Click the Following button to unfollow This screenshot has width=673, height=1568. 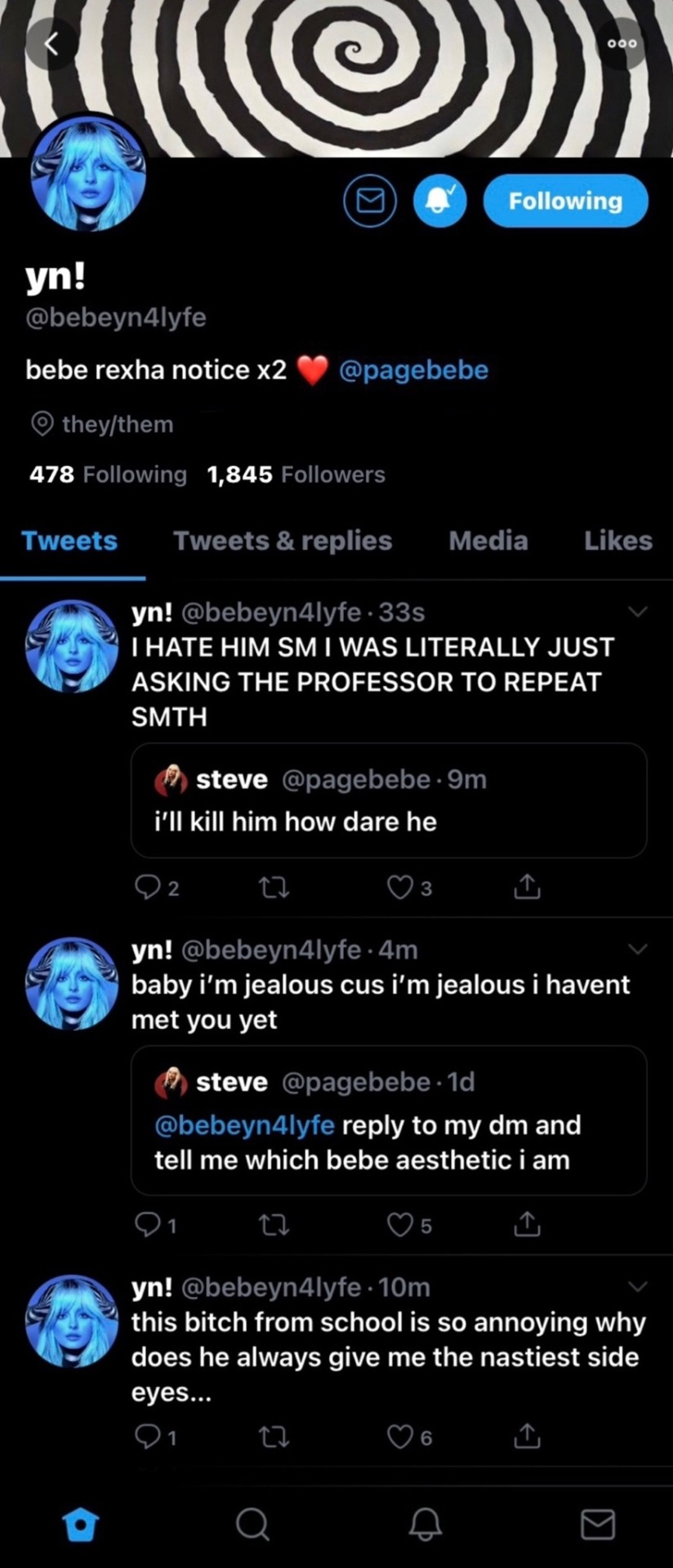pos(565,201)
